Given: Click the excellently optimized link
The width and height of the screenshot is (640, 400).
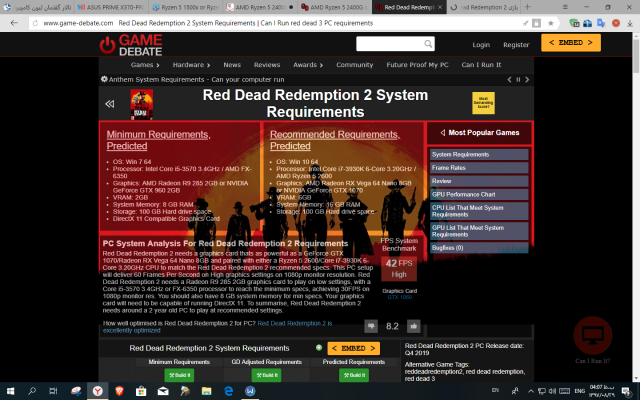Looking at the screenshot, I should (x=218, y=327).
